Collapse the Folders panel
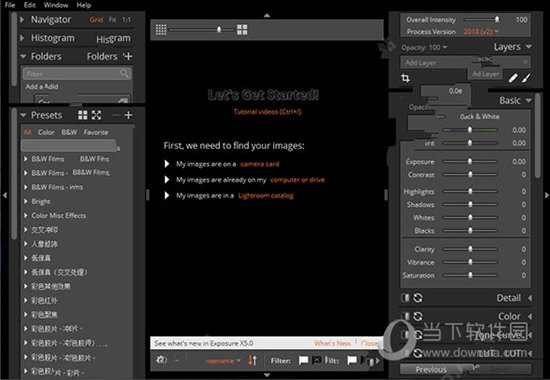Screen dimensions: 550x380 (x=23, y=56)
